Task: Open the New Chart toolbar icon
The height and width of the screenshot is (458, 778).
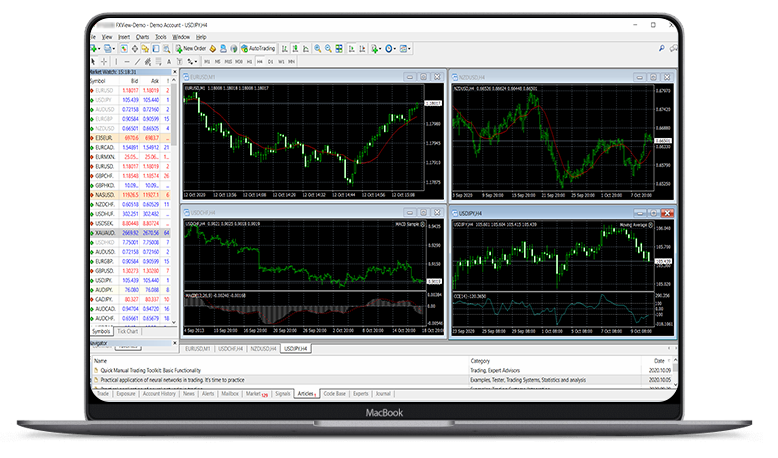Action: [93, 49]
